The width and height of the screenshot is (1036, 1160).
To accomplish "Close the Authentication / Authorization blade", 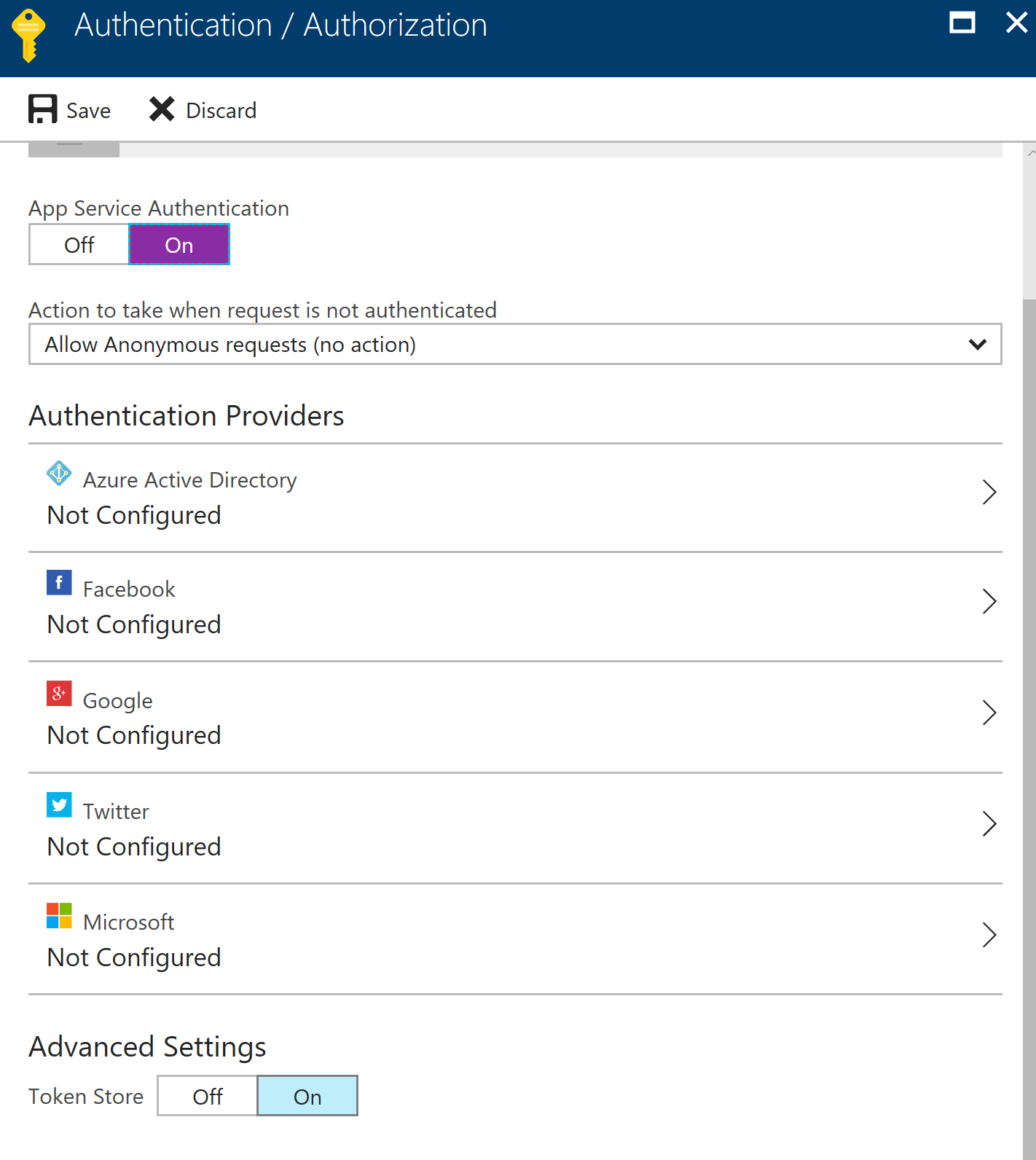I will click(x=1016, y=23).
